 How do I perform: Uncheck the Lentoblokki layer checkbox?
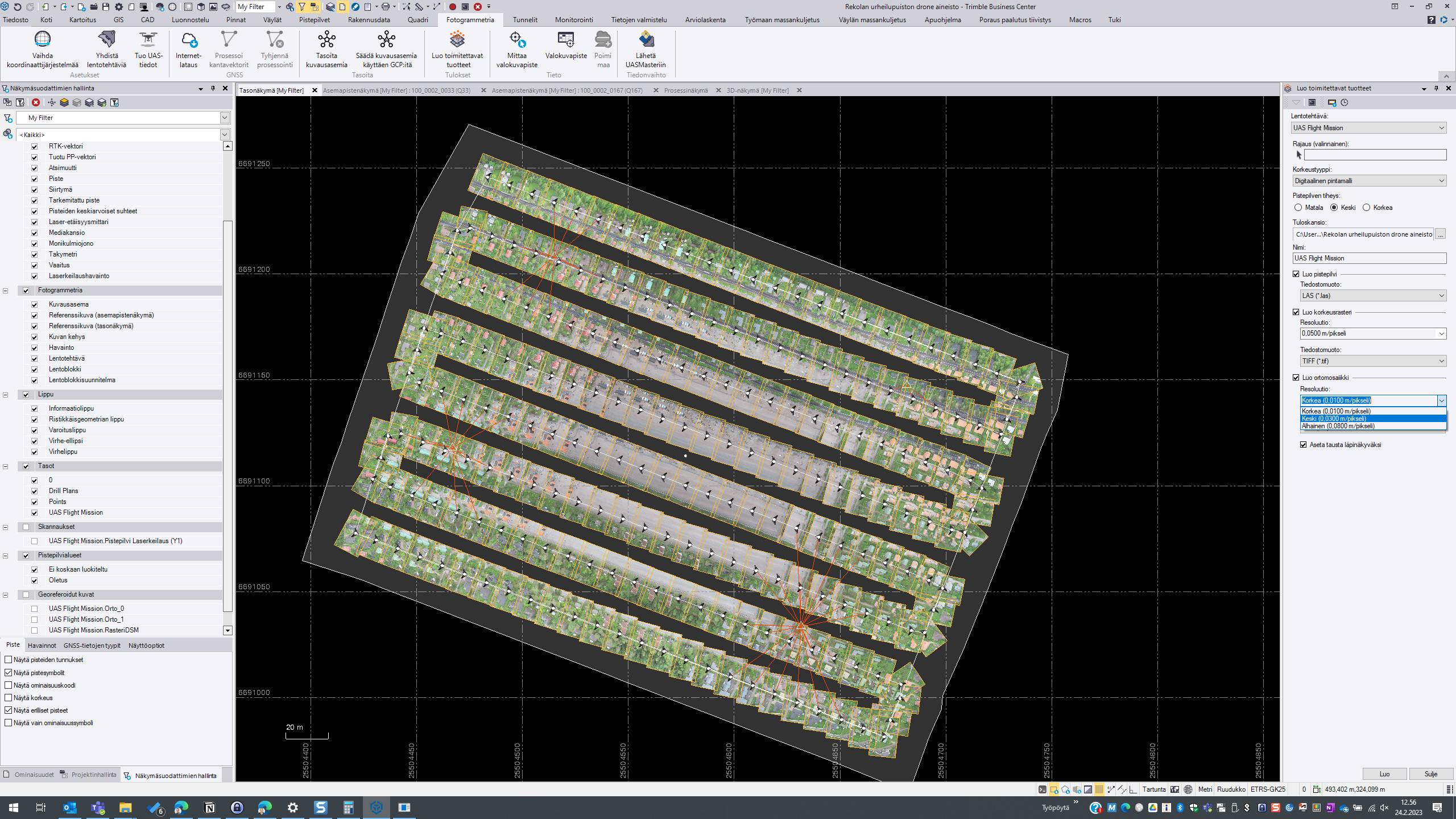click(34, 369)
